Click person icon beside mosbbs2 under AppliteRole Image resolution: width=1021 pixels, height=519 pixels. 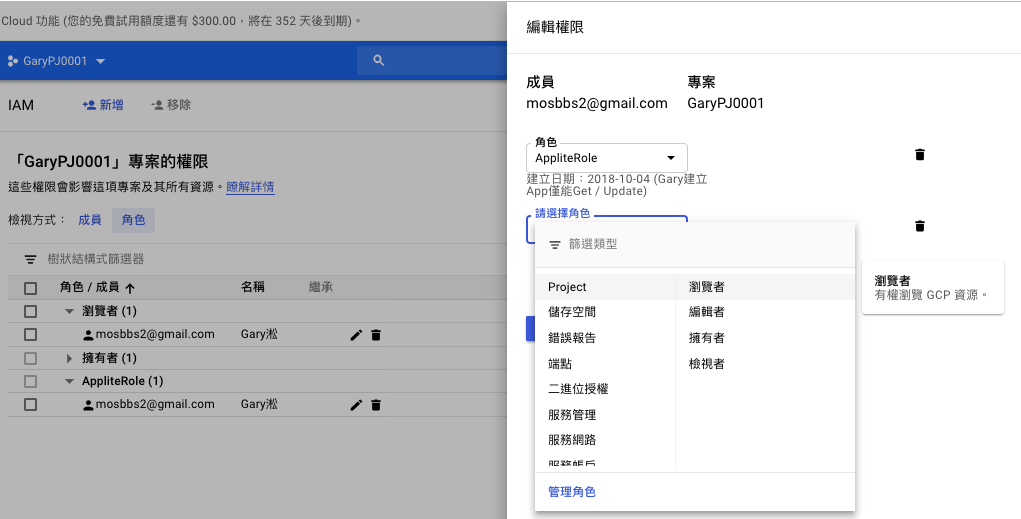[x=89, y=404]
